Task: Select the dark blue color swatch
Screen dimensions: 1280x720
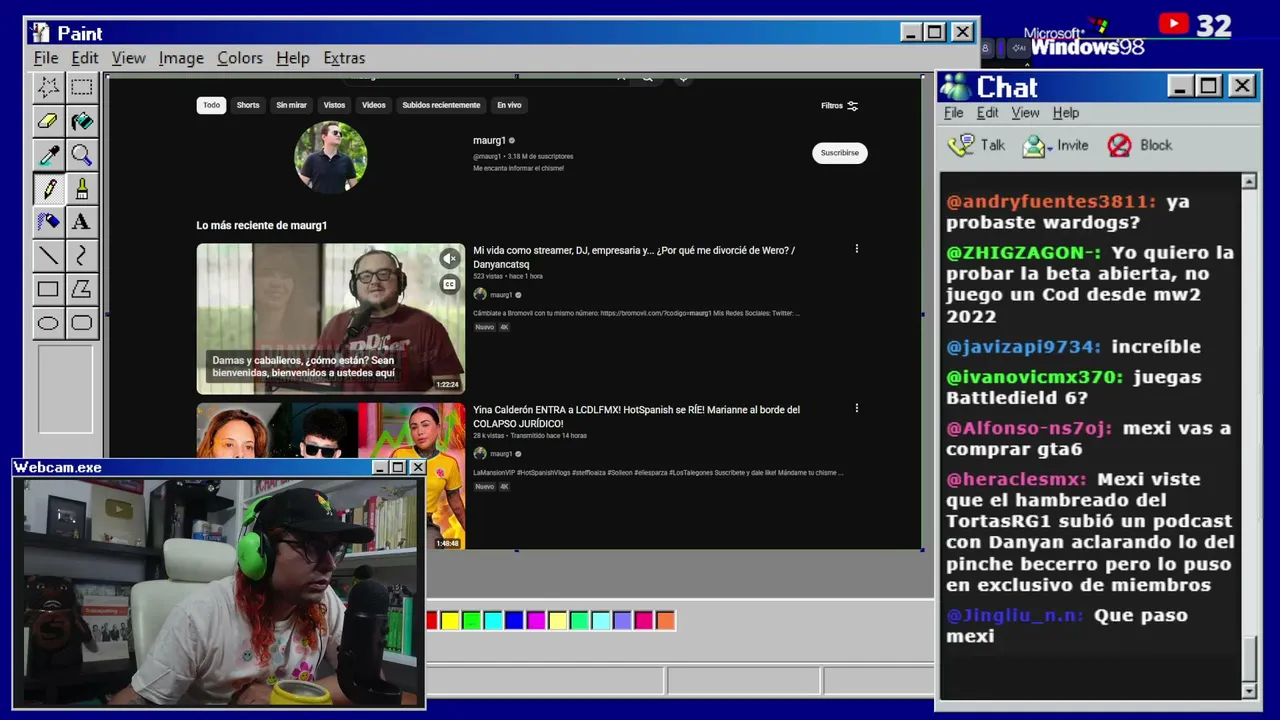Action: click(x=514, y=621)
